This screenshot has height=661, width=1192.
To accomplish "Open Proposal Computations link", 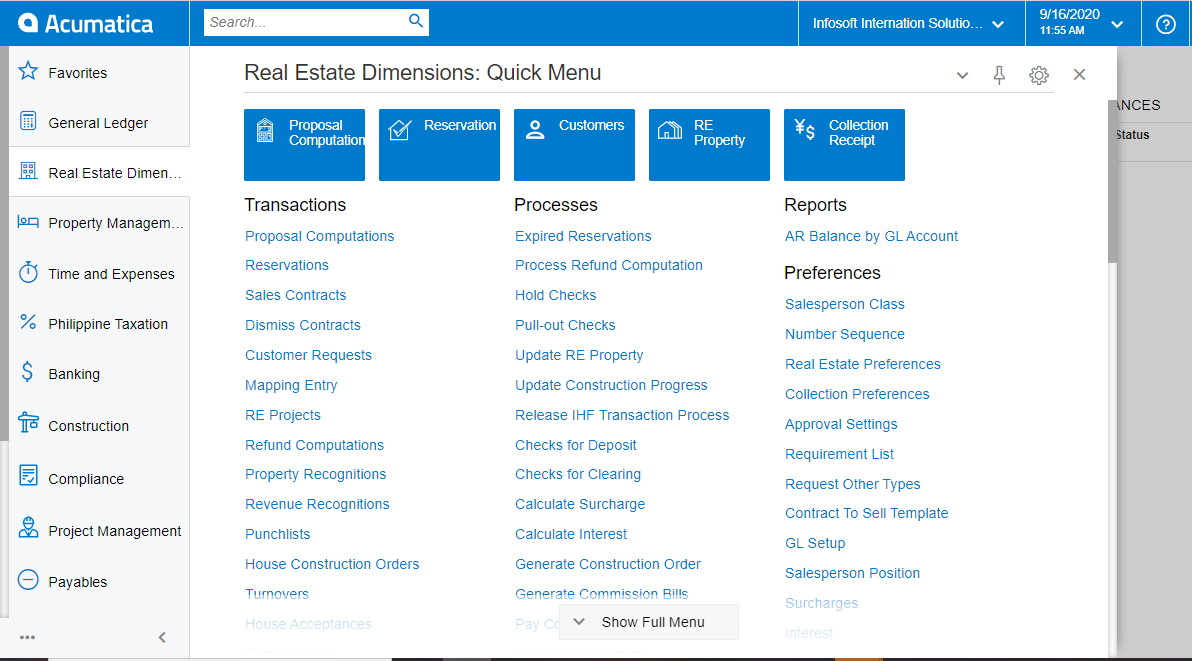I will pos(319,236).
